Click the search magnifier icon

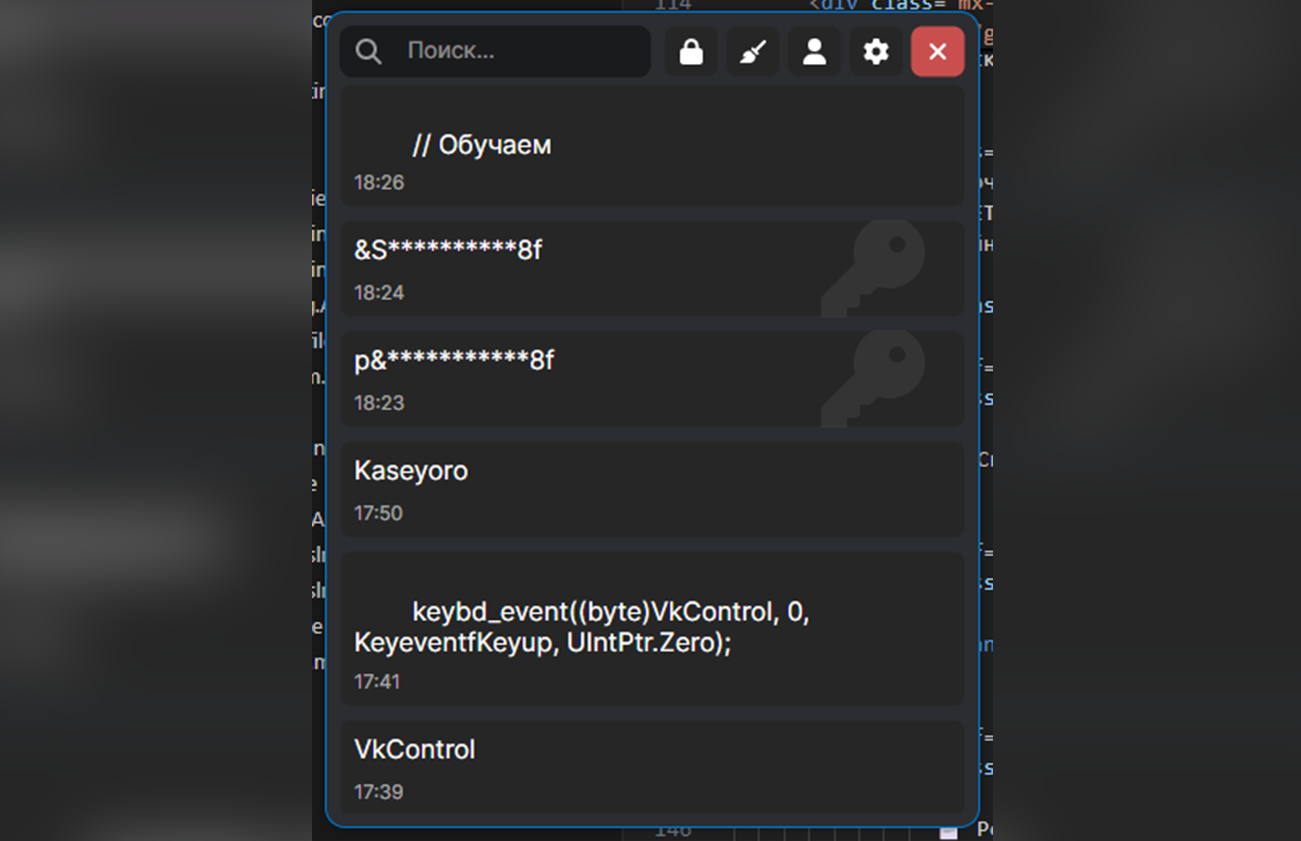pyautogui.click(x=367, y=51)
